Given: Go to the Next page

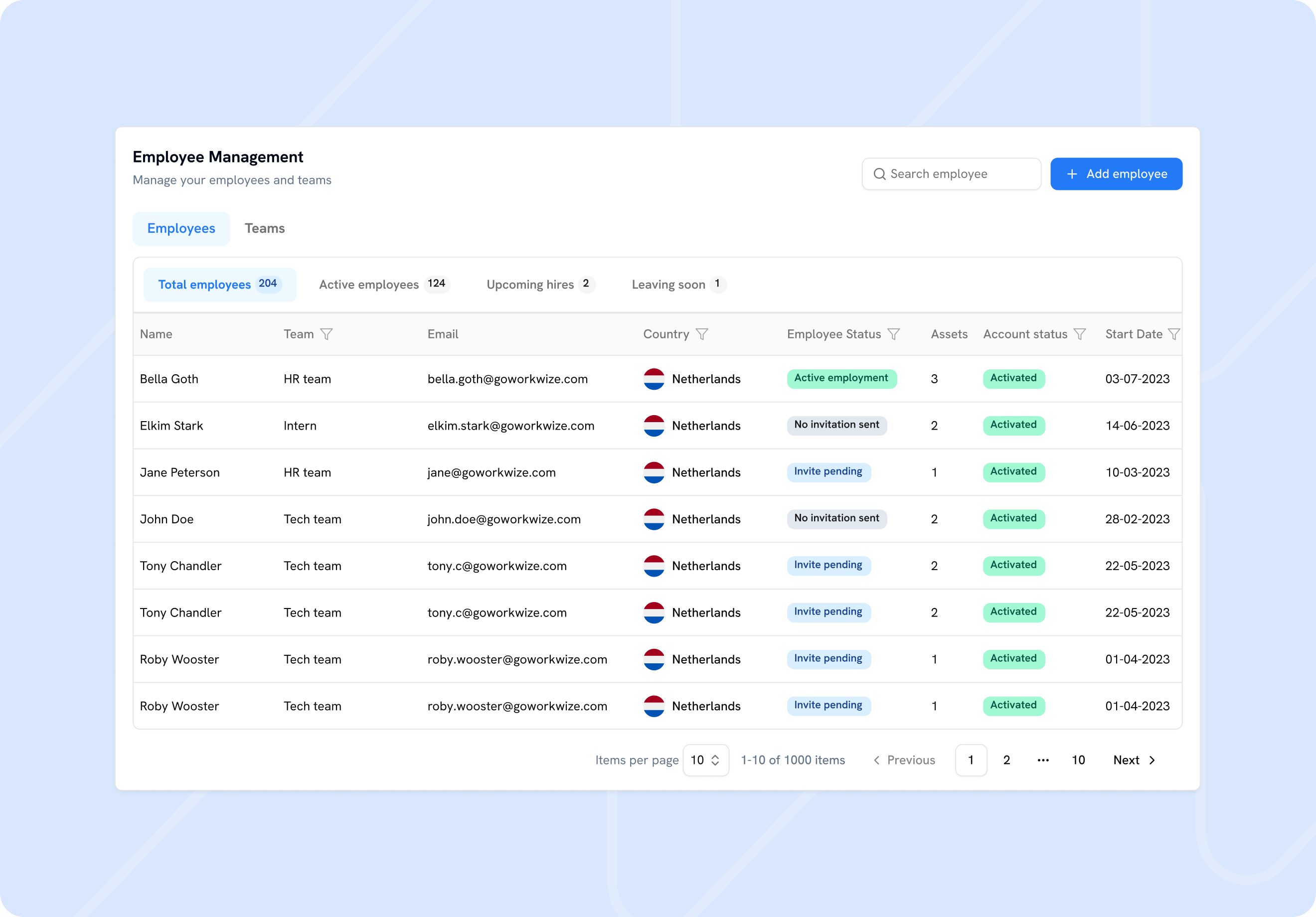Looking at the screenshot, I should point(1135,760).
